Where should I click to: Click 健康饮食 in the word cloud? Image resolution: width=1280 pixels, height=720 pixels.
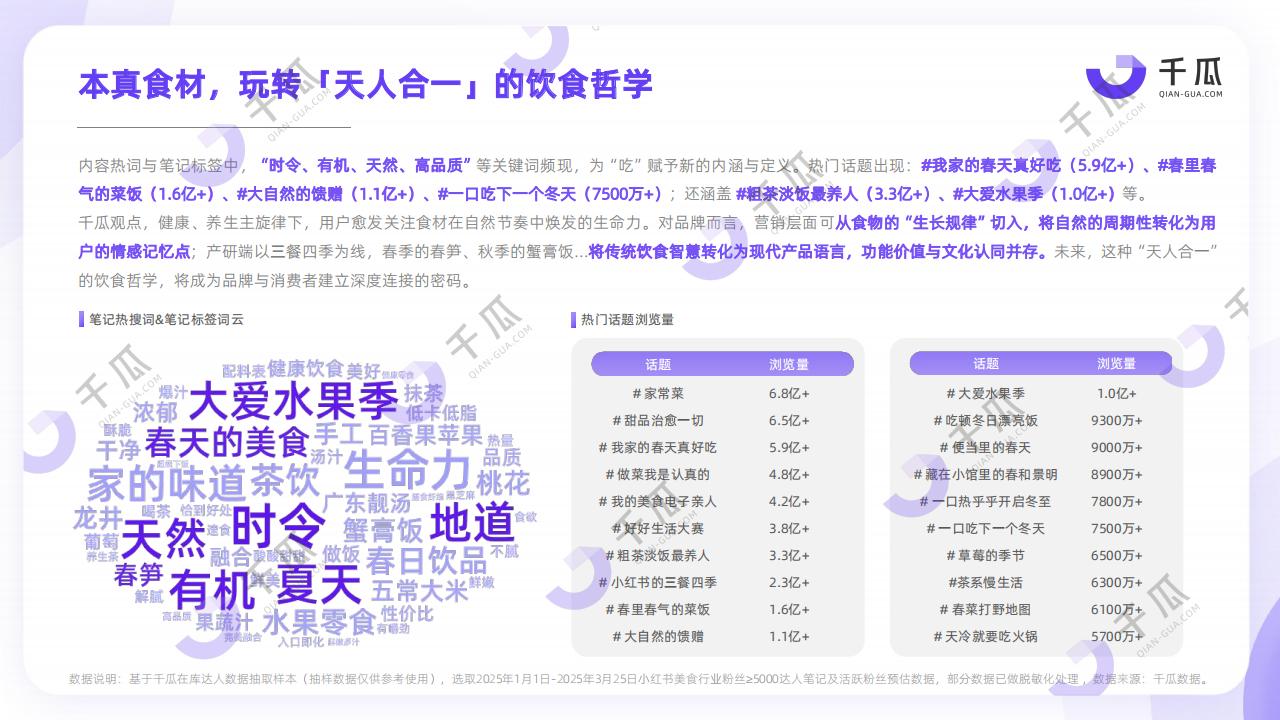point(306,368)
